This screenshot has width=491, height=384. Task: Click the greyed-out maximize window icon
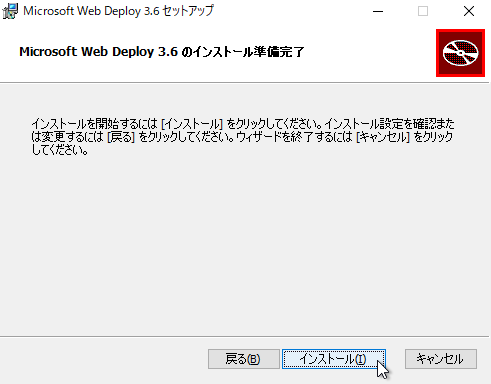click(423, 11)
